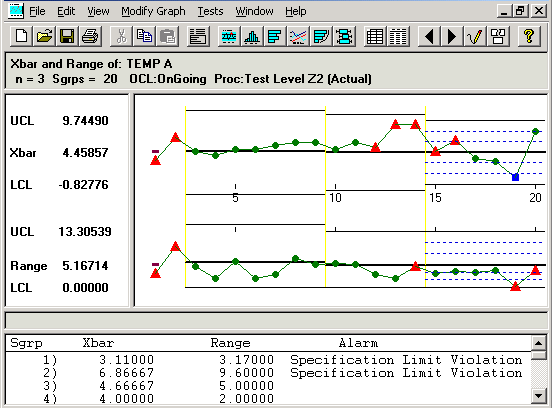Show the histogram chart icon

point(252,36)
